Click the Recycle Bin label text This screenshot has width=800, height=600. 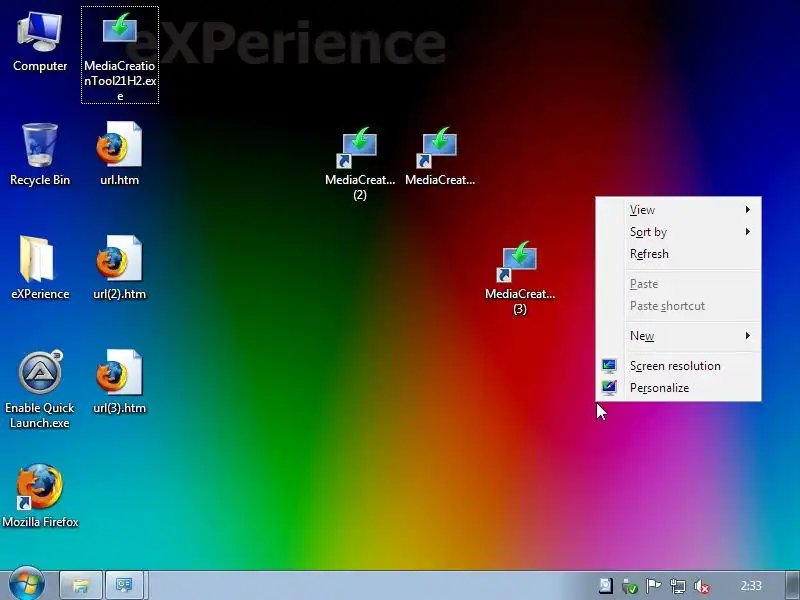tap(40, 180)
